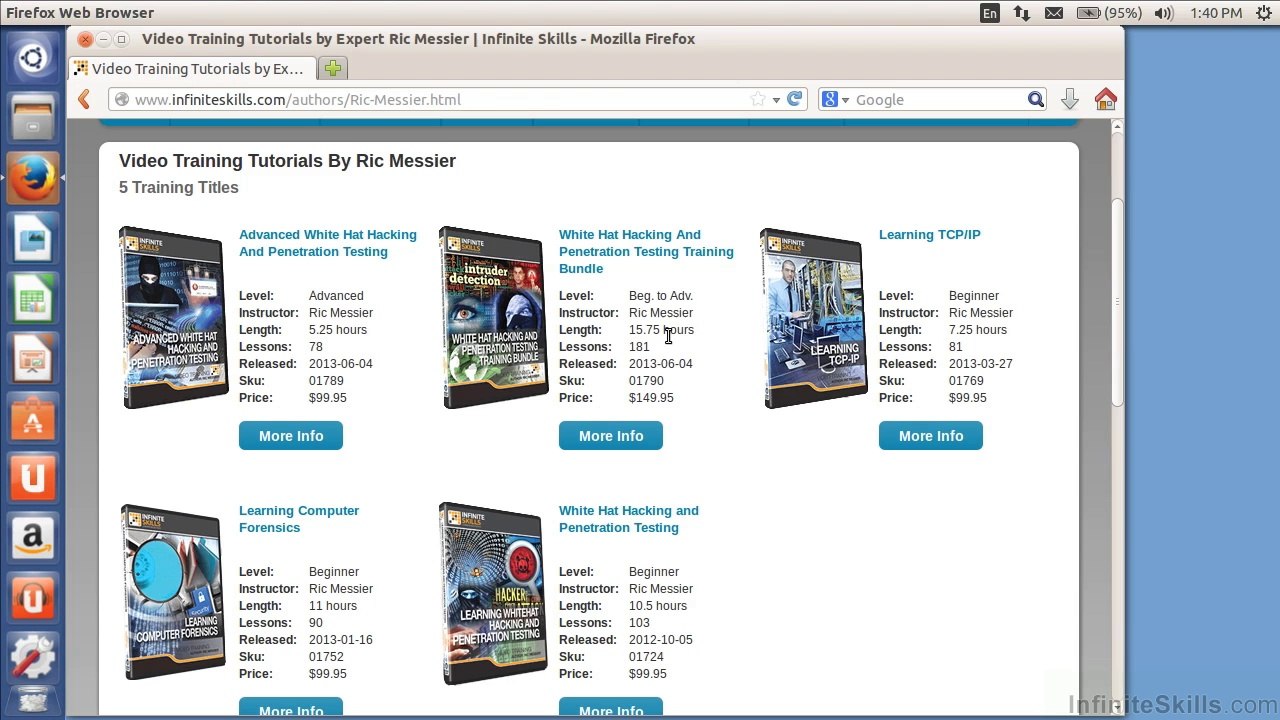The height and width of the screenshot is (720, 1280).
Task: Click release date 2013-03-27
Action: pyautogui.click(x=981, y=364)
